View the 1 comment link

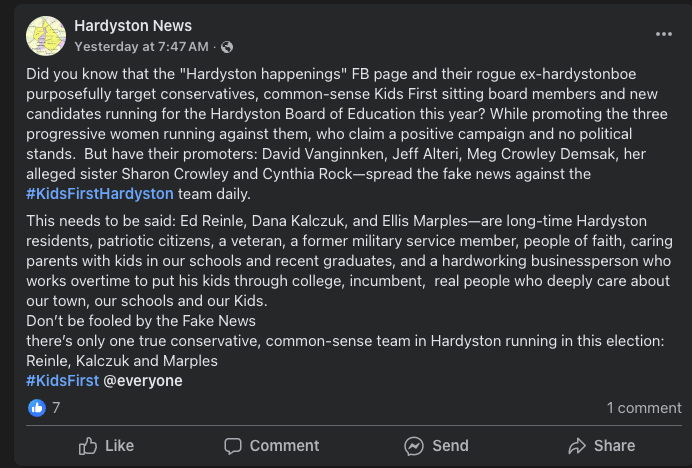[644, 408]
